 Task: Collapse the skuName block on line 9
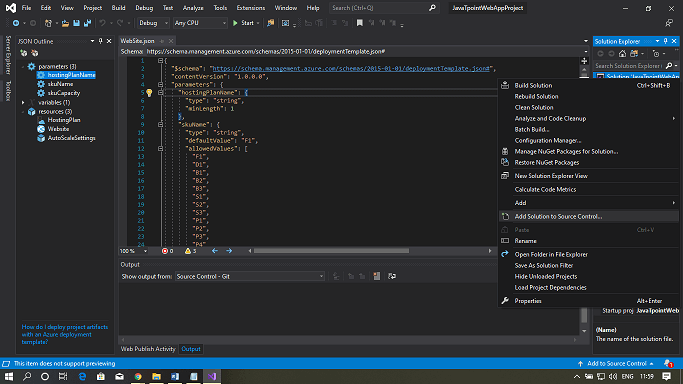[x=160, y=125]
